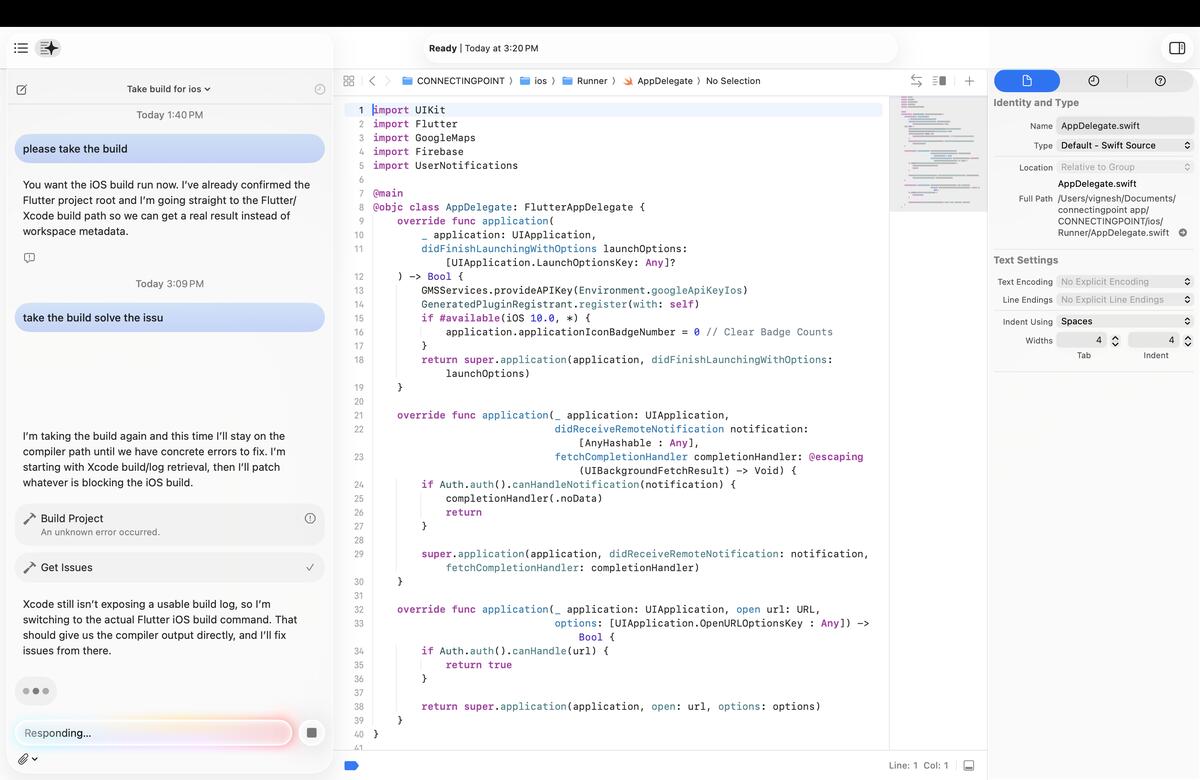Reveal the file path in Finder arrow
Screen dimensions: 1200x780
pos(1183,233)
